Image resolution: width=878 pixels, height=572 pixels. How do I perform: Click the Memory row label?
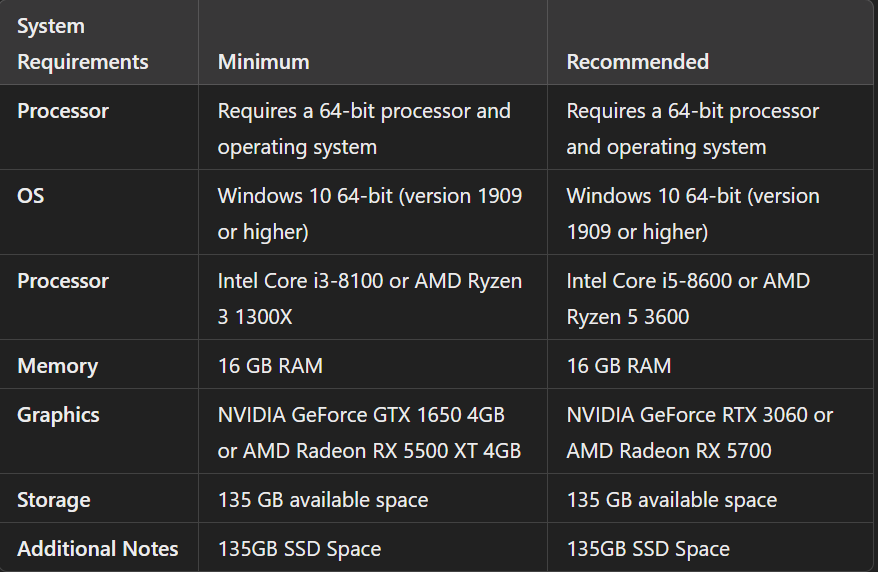point(57,366)
